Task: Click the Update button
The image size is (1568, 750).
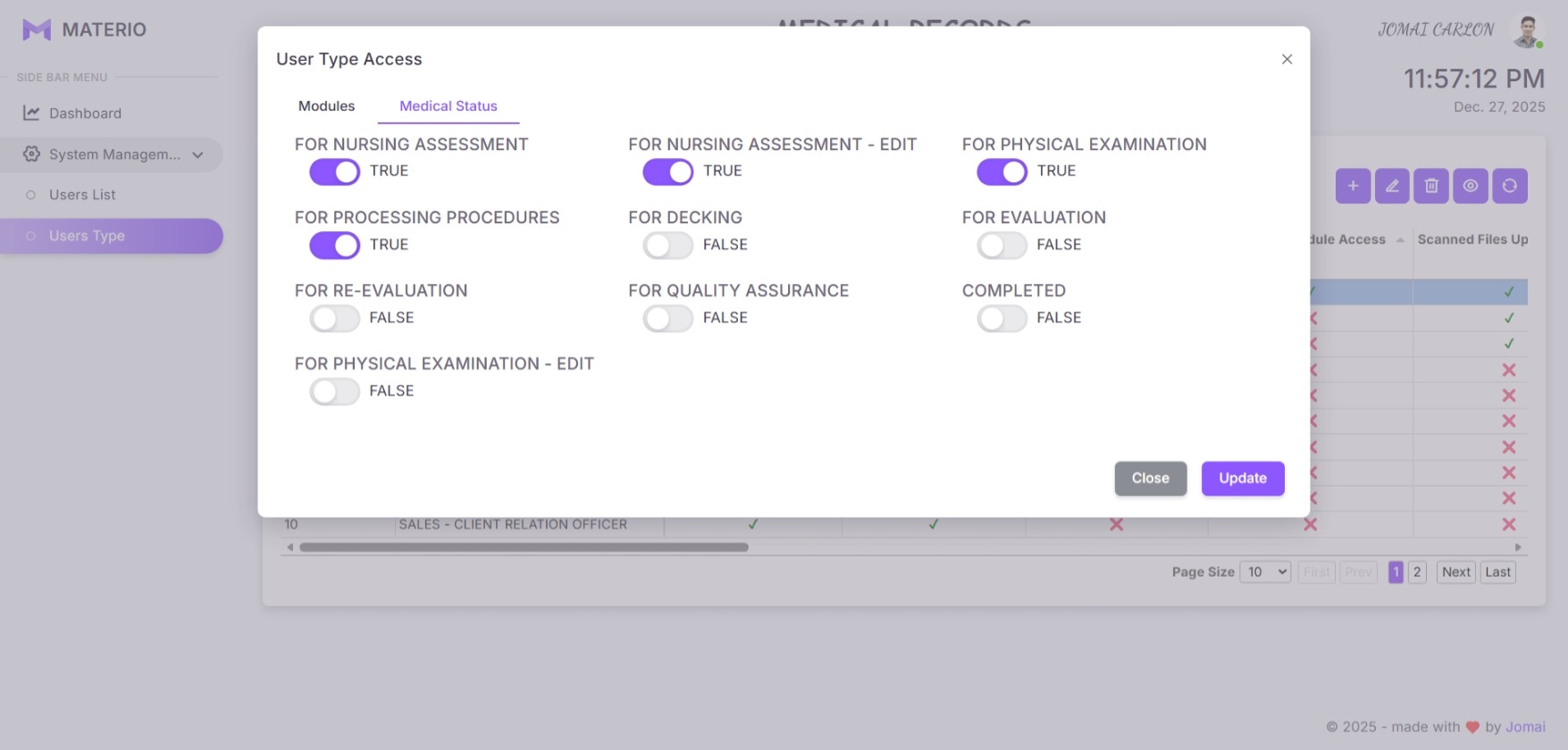Action: (1242, 479)
